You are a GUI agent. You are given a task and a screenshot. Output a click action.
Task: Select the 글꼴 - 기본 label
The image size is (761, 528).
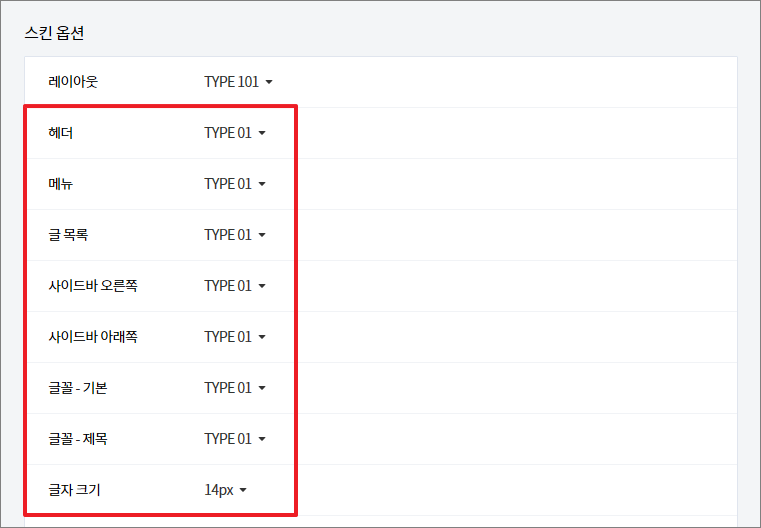(78, 388)
